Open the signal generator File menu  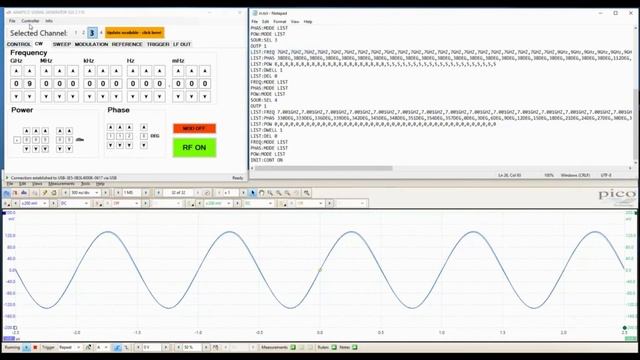(x=12, y=21)
